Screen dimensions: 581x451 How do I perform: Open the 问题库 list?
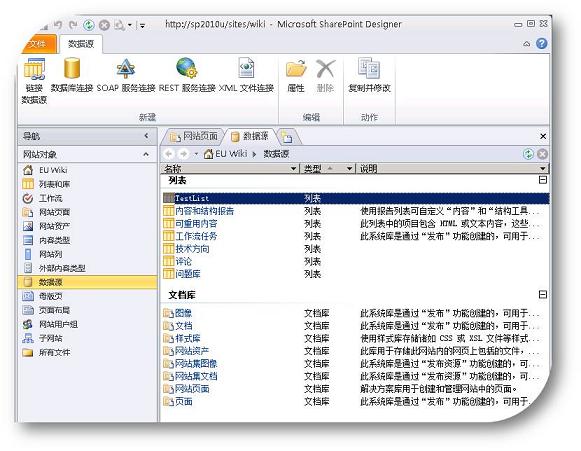(188, 274)
